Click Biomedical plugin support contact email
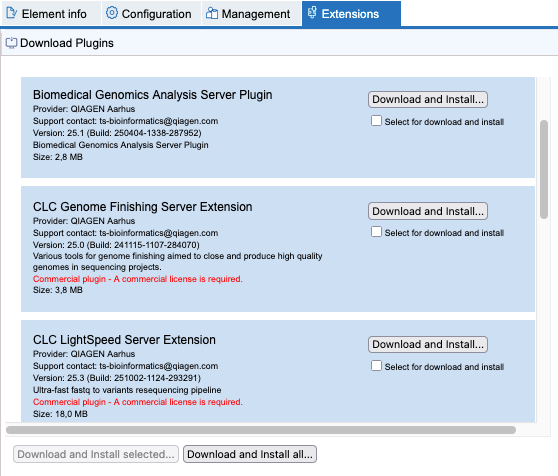 tap(159, 121)
